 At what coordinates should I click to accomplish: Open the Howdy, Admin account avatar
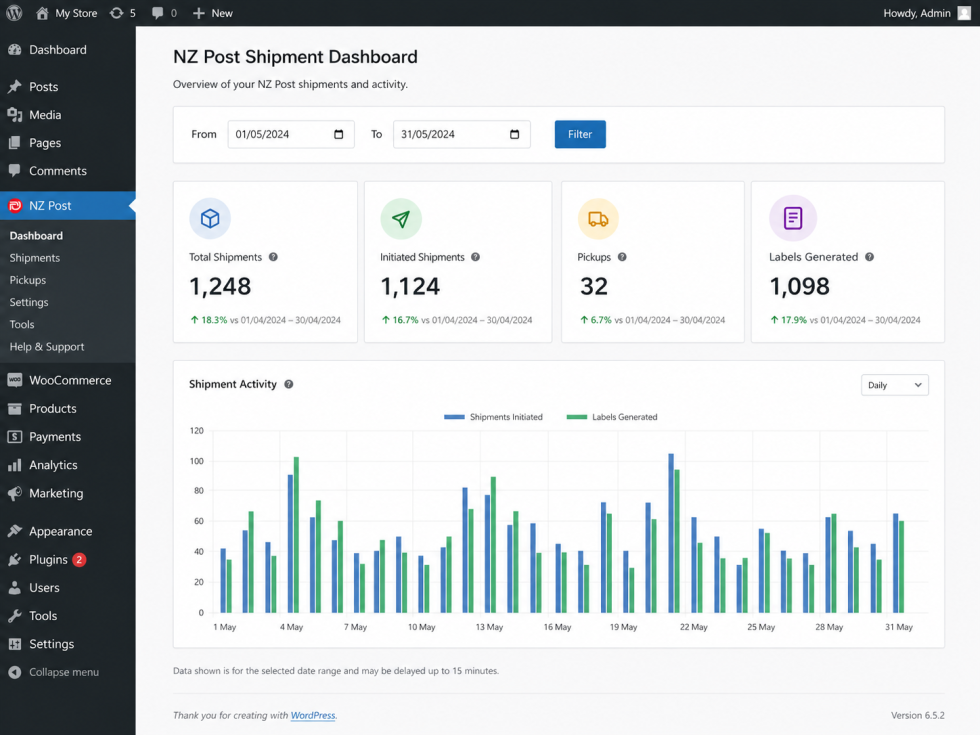tap(964, 13)
